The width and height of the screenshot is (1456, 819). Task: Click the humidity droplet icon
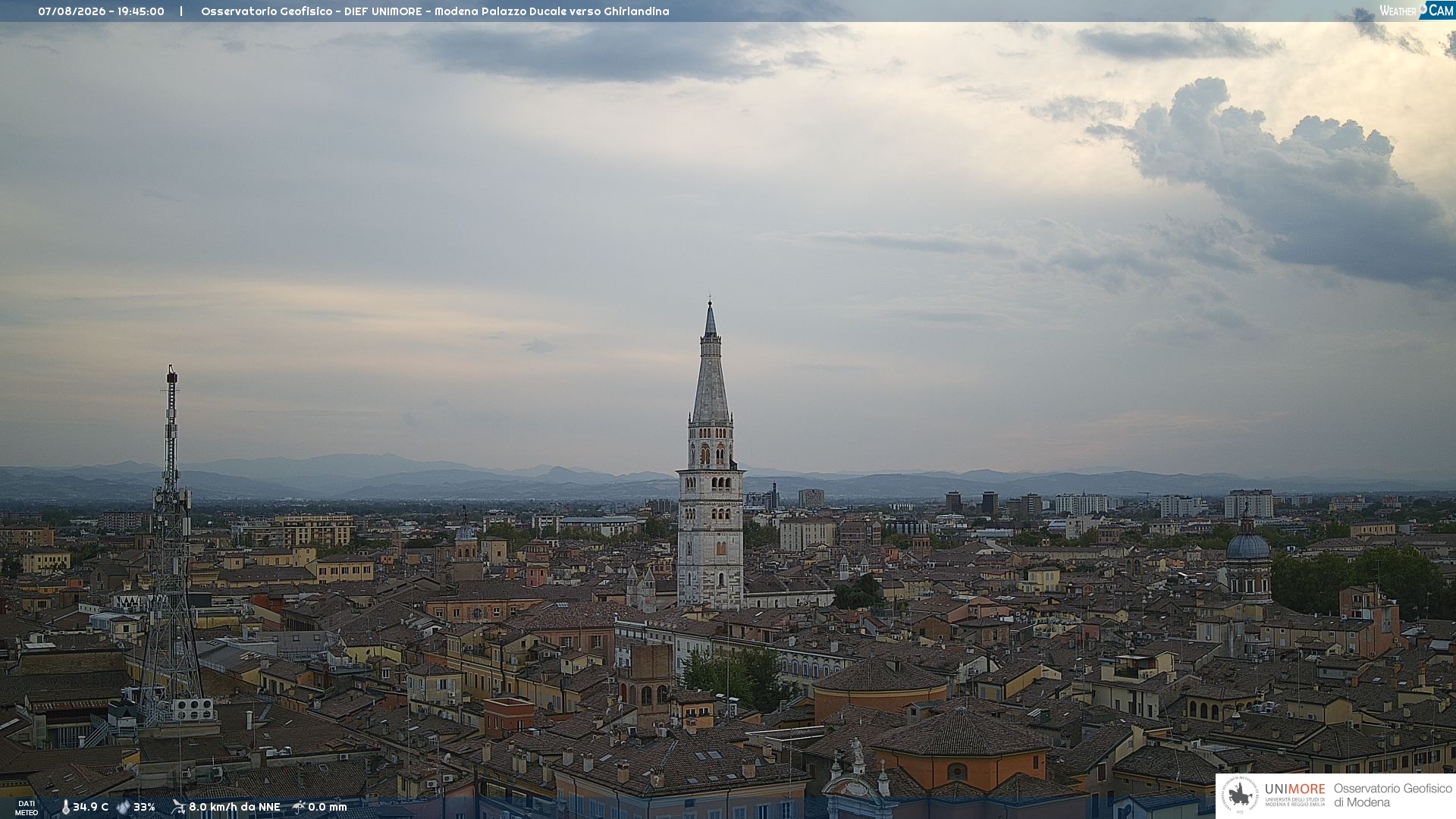pos(123,807)
